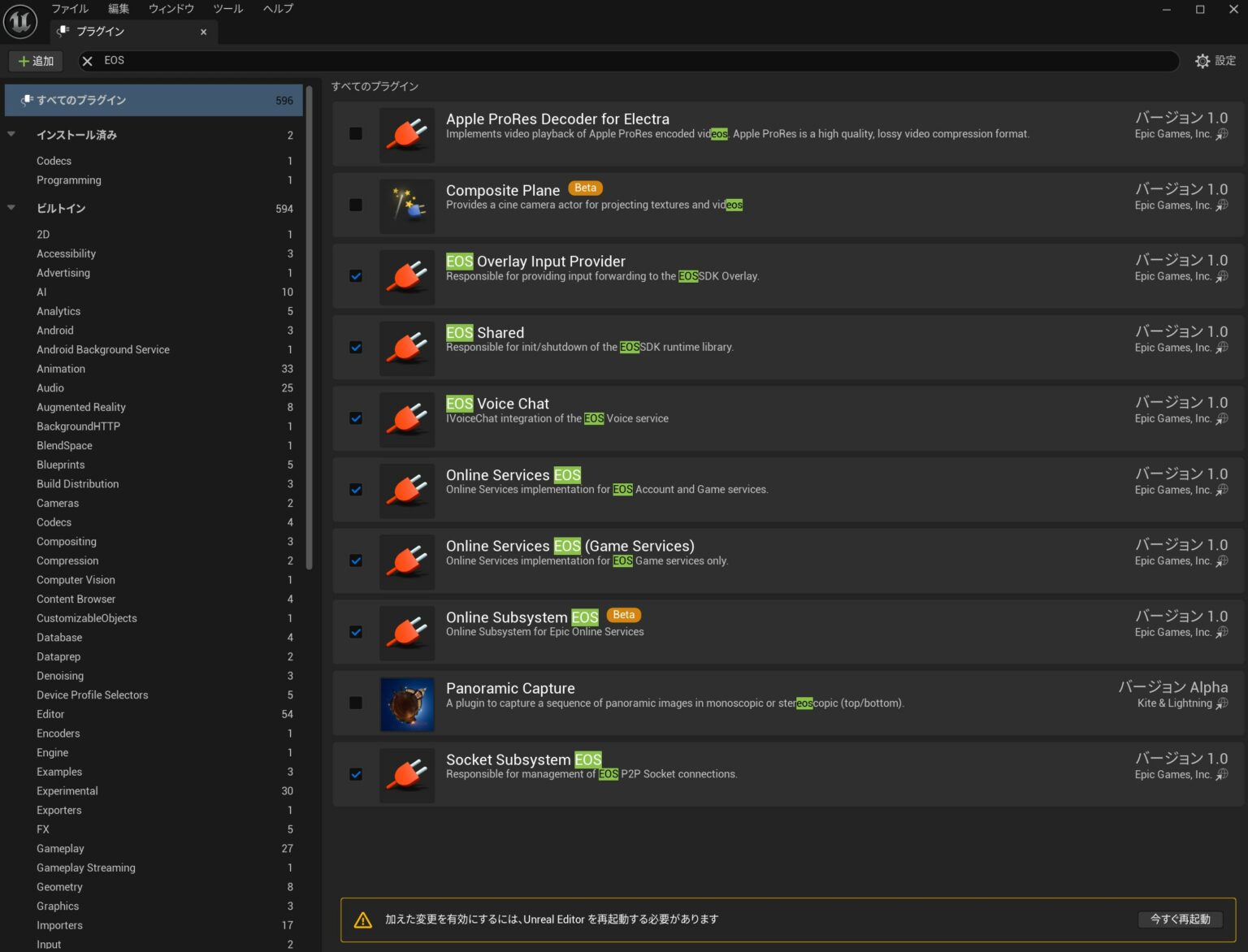Screen dimensions: 1248x952
Task: Click the すべてのプラグイン sidebar icon
Action: [x=26, y=100]
